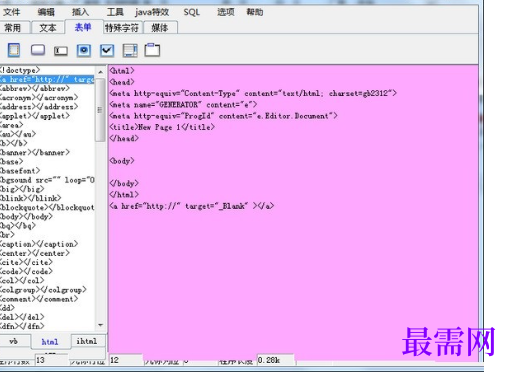
Task: Open the java特效 menu
Action: (x=152, y=12)
